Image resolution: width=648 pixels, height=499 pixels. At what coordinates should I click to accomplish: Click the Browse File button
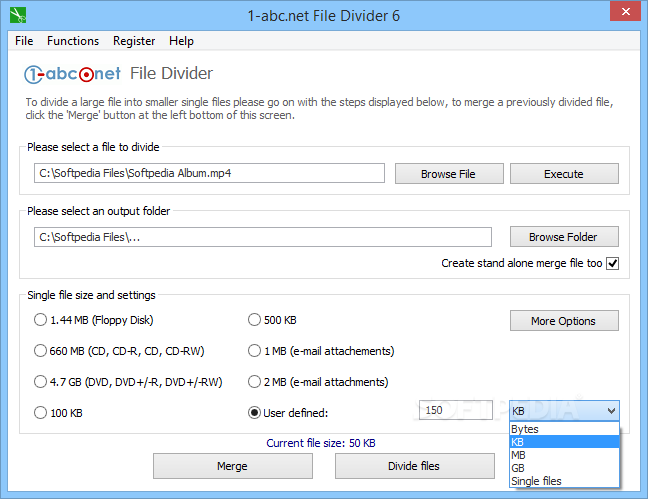449,174
